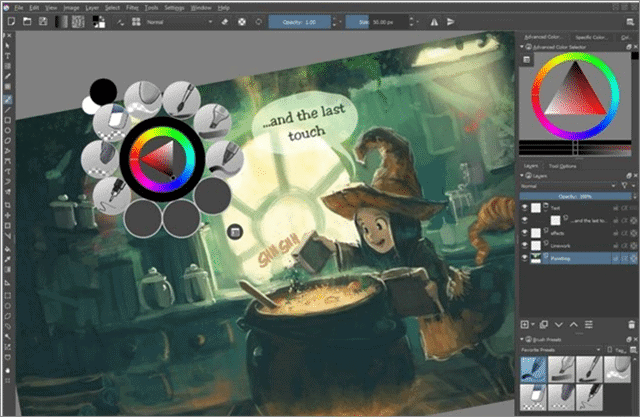Toggle eraser mode in the toolbar
The image size is (640, 417).
[x=225, y=22]
